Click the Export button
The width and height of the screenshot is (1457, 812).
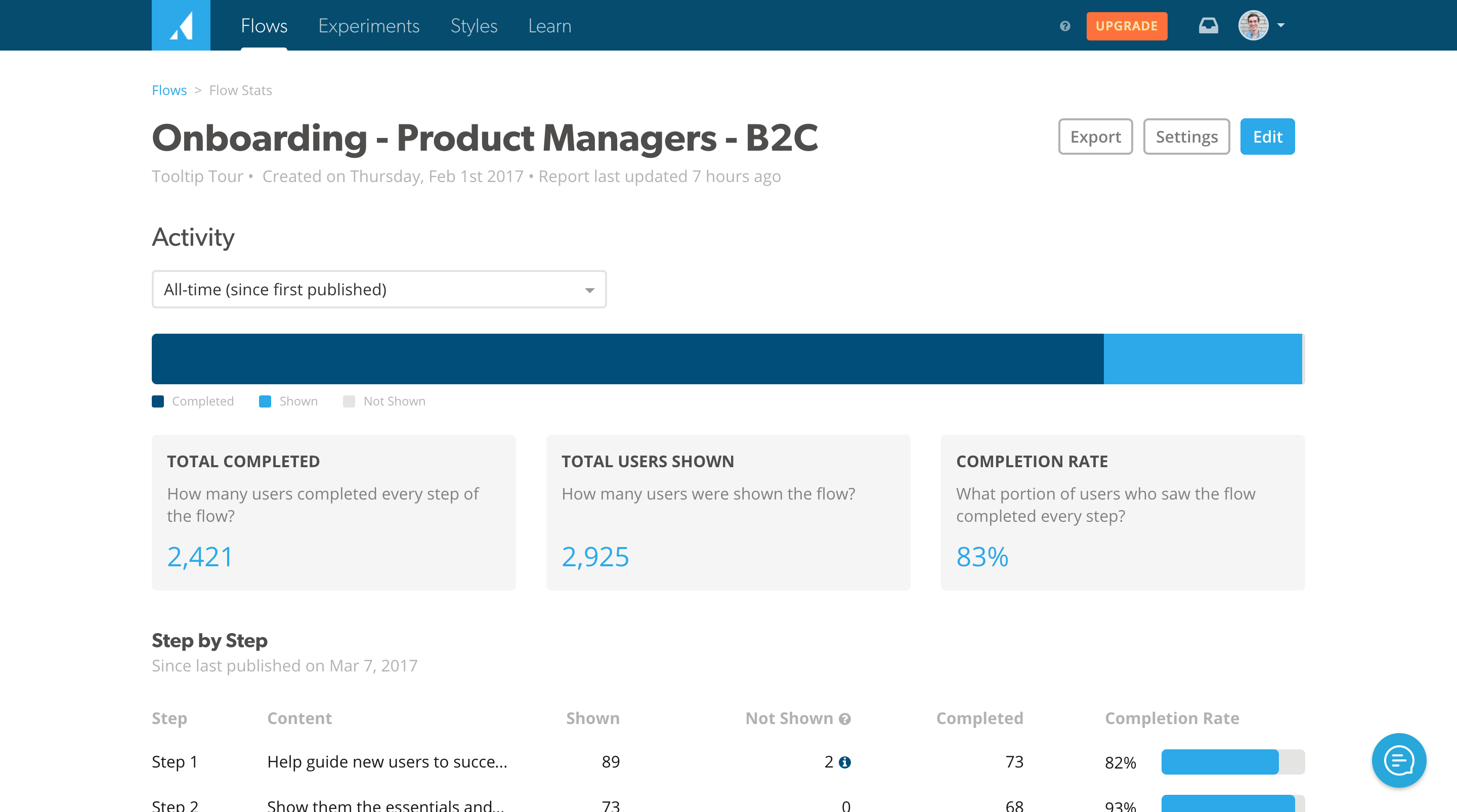point(1095,137)
